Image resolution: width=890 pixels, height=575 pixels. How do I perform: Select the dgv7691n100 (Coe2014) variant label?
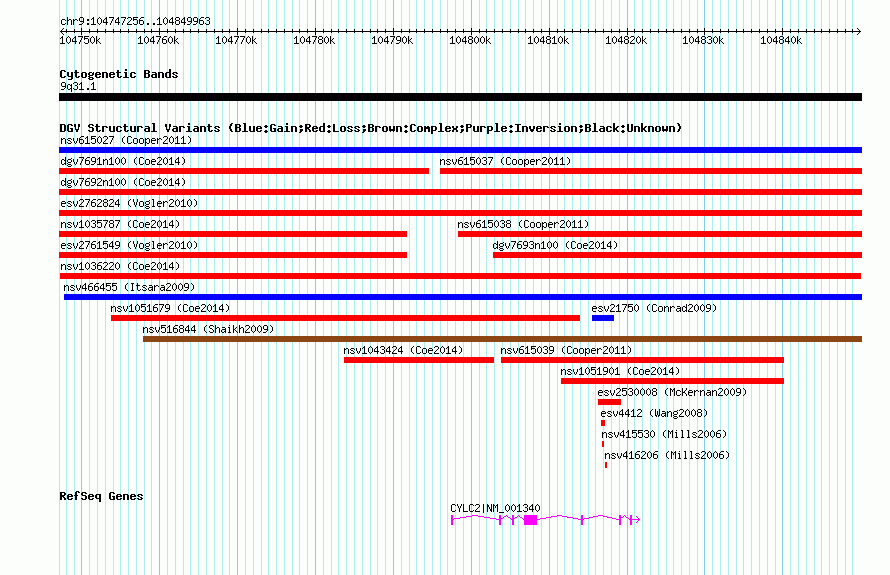coord(123,161)
